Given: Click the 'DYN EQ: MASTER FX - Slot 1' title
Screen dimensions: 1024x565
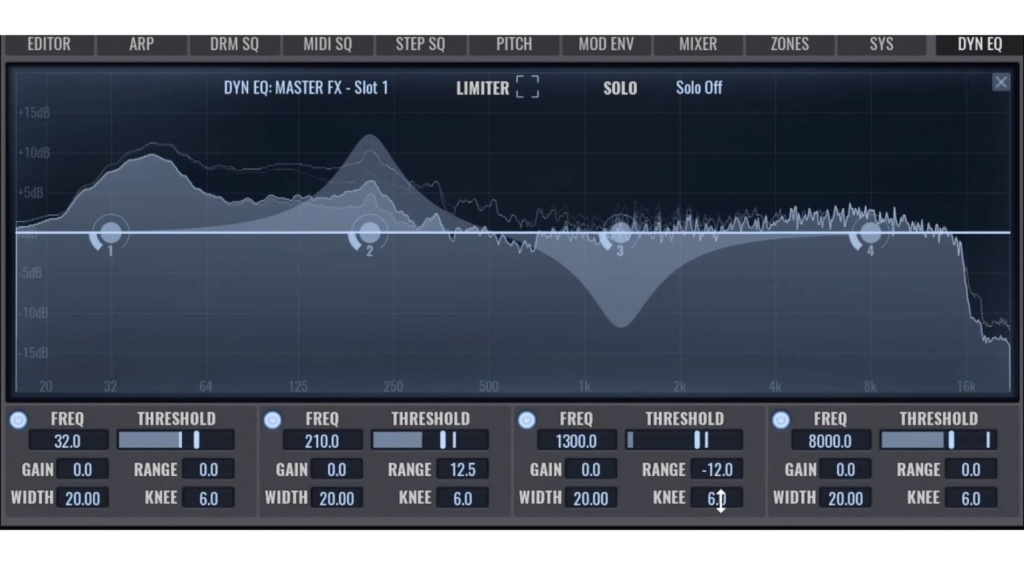Looking at the screenshot, I should click(x=306, y=88).
